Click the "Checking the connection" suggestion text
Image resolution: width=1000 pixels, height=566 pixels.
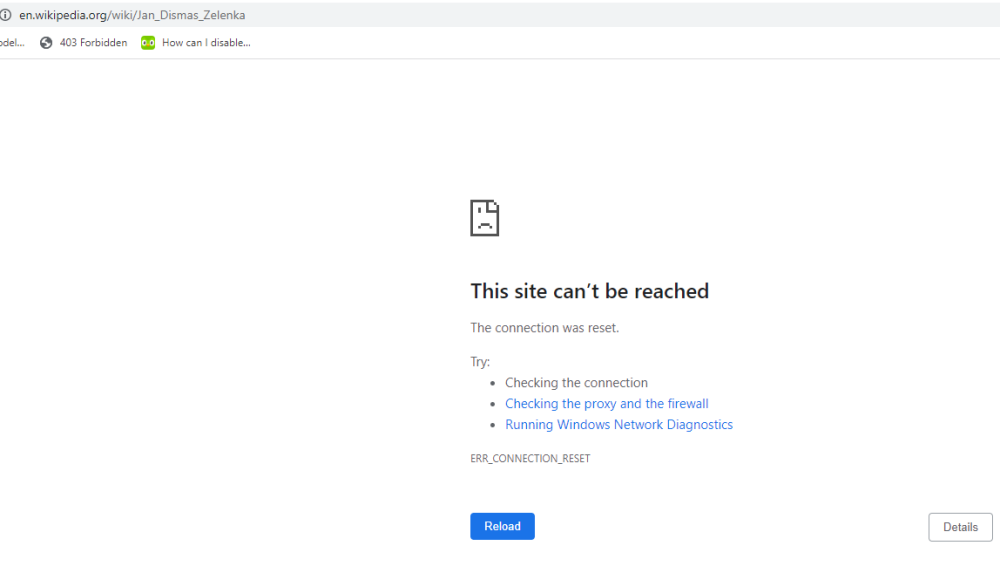click(576, 383)
